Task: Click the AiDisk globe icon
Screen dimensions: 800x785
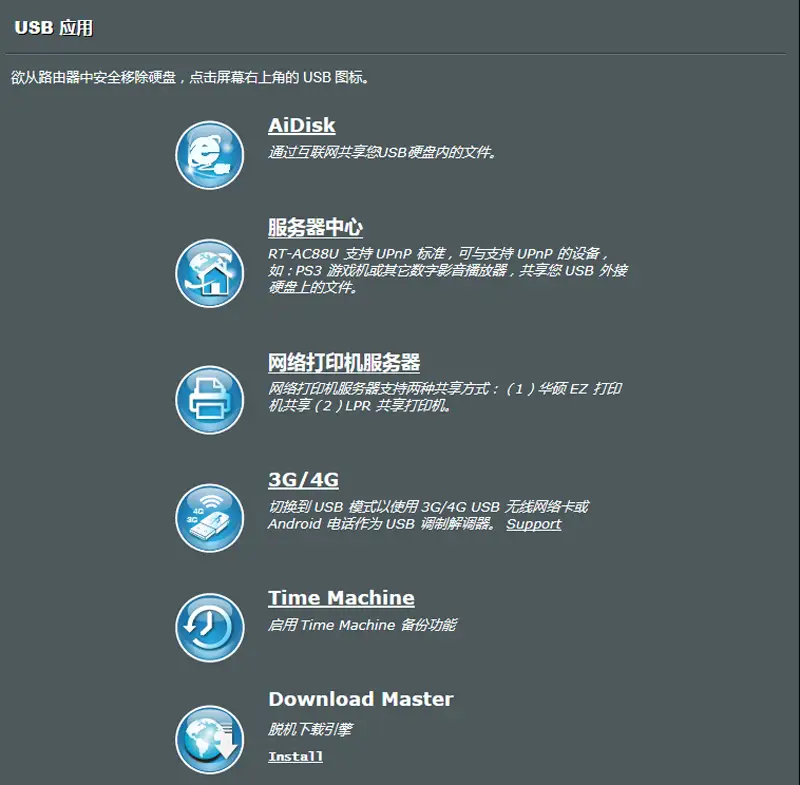Action: [x=210, y=155]
